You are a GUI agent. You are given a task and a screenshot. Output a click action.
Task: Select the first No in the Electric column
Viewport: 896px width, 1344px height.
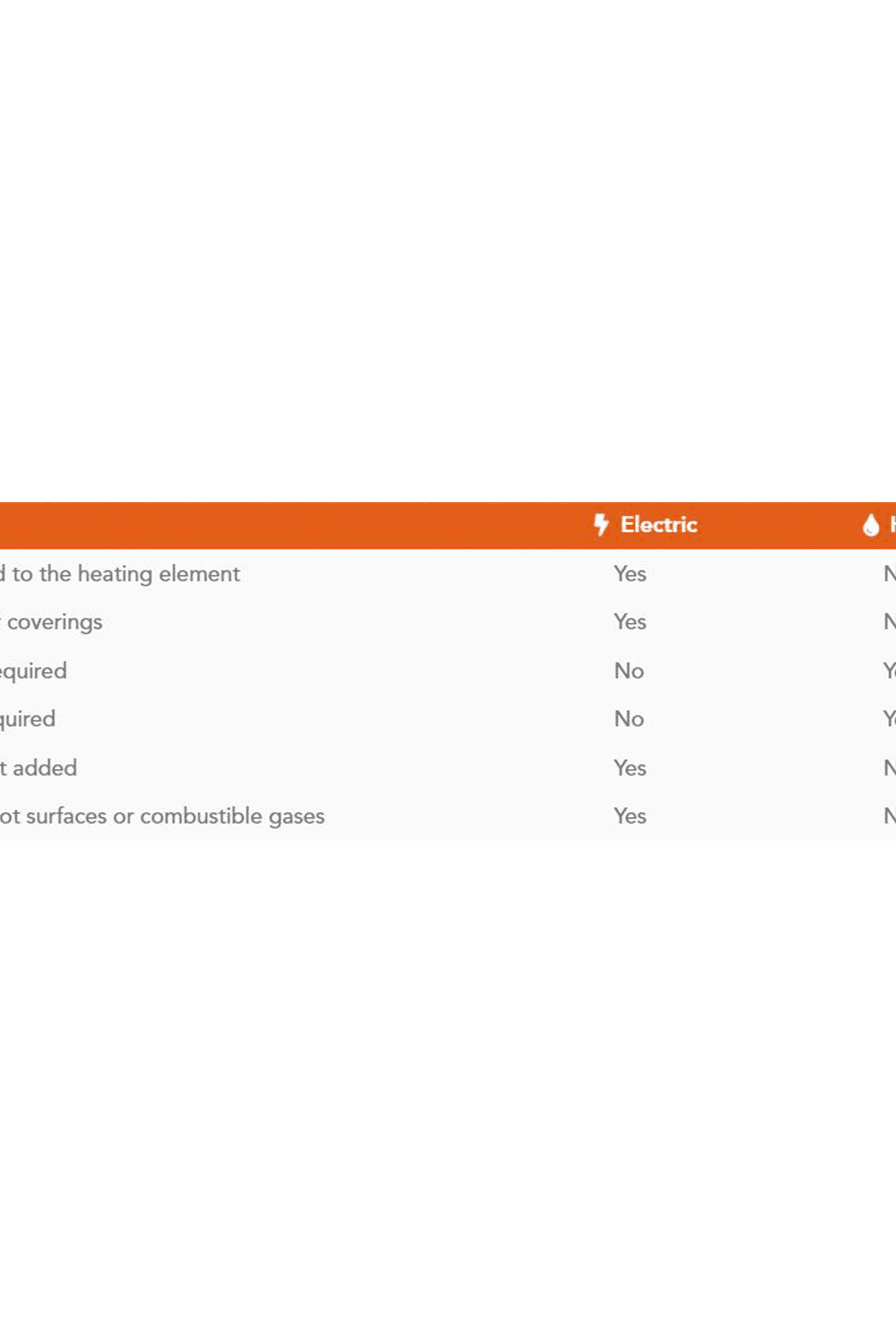(629, 671)
